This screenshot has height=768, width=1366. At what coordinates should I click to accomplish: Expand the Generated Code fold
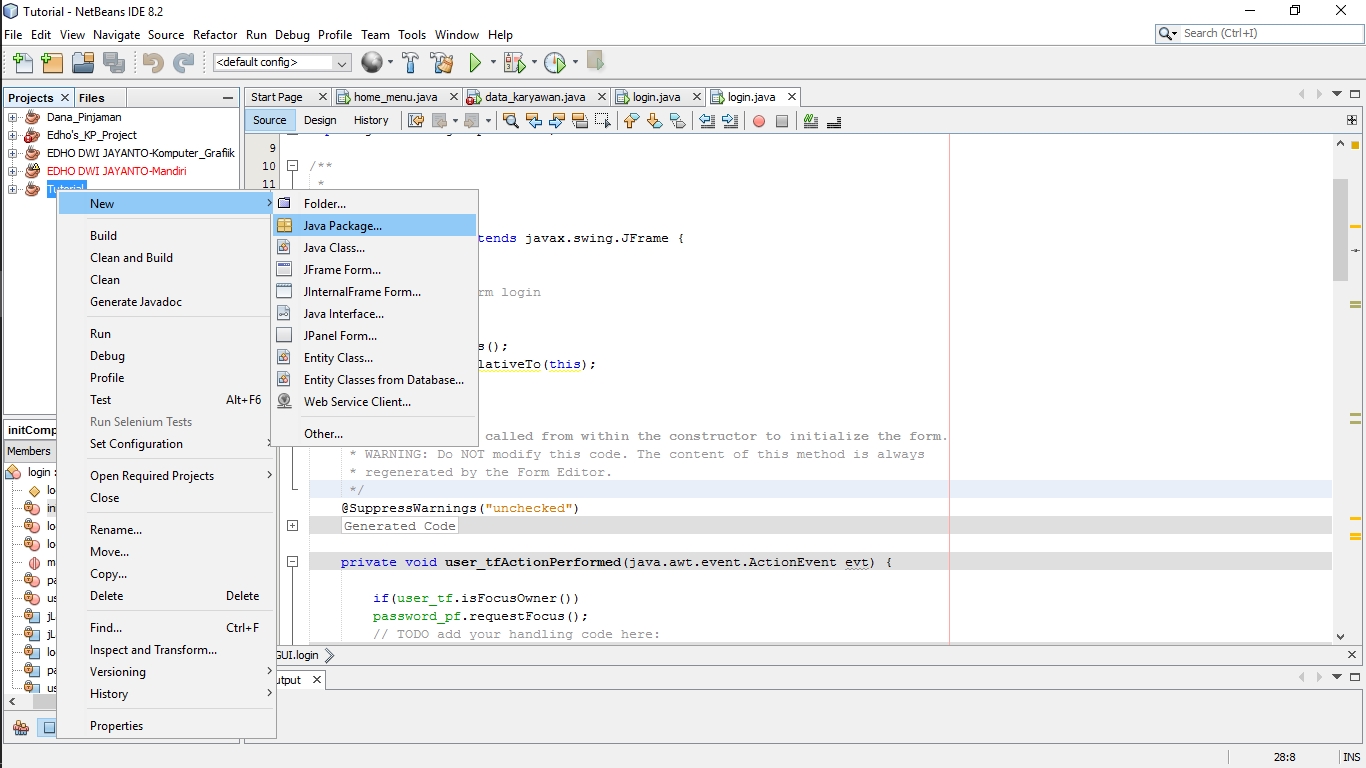292,525
